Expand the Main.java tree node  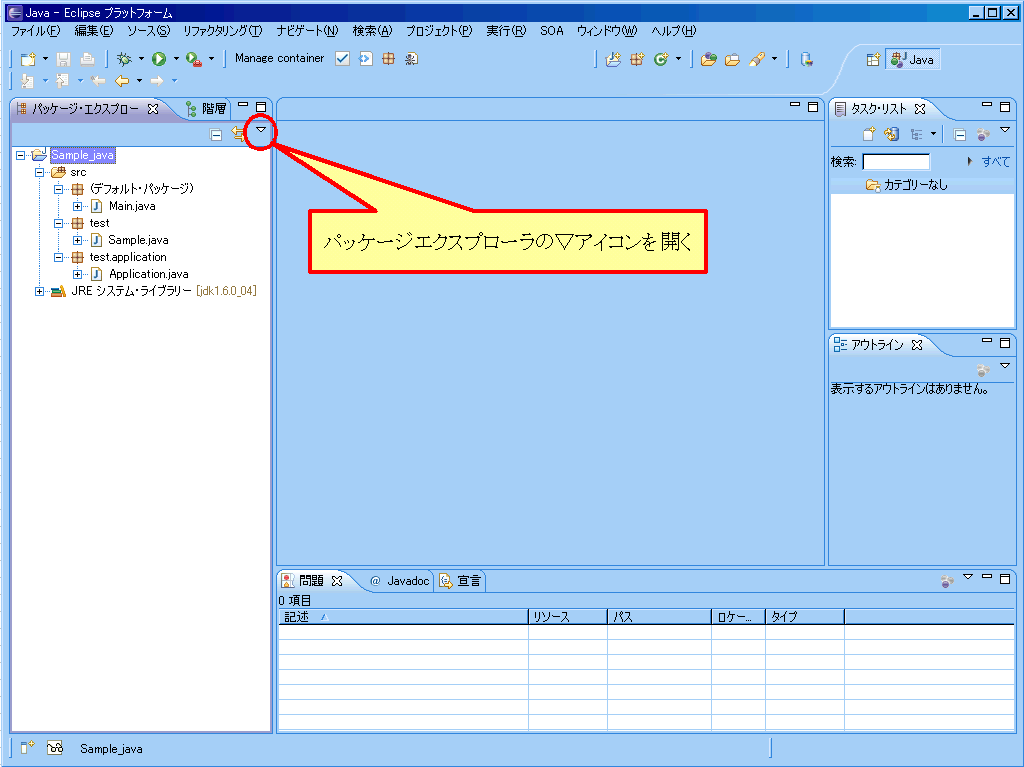point(77,206)
